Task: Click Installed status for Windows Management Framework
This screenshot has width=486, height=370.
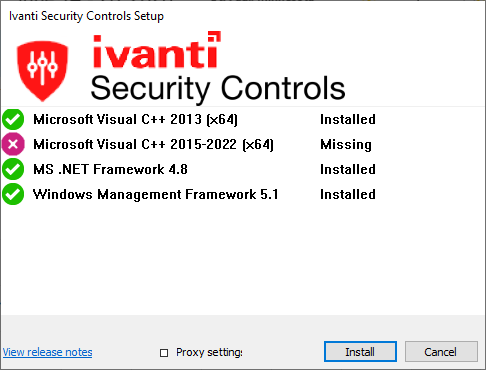Action: click(x=348, y=194)
